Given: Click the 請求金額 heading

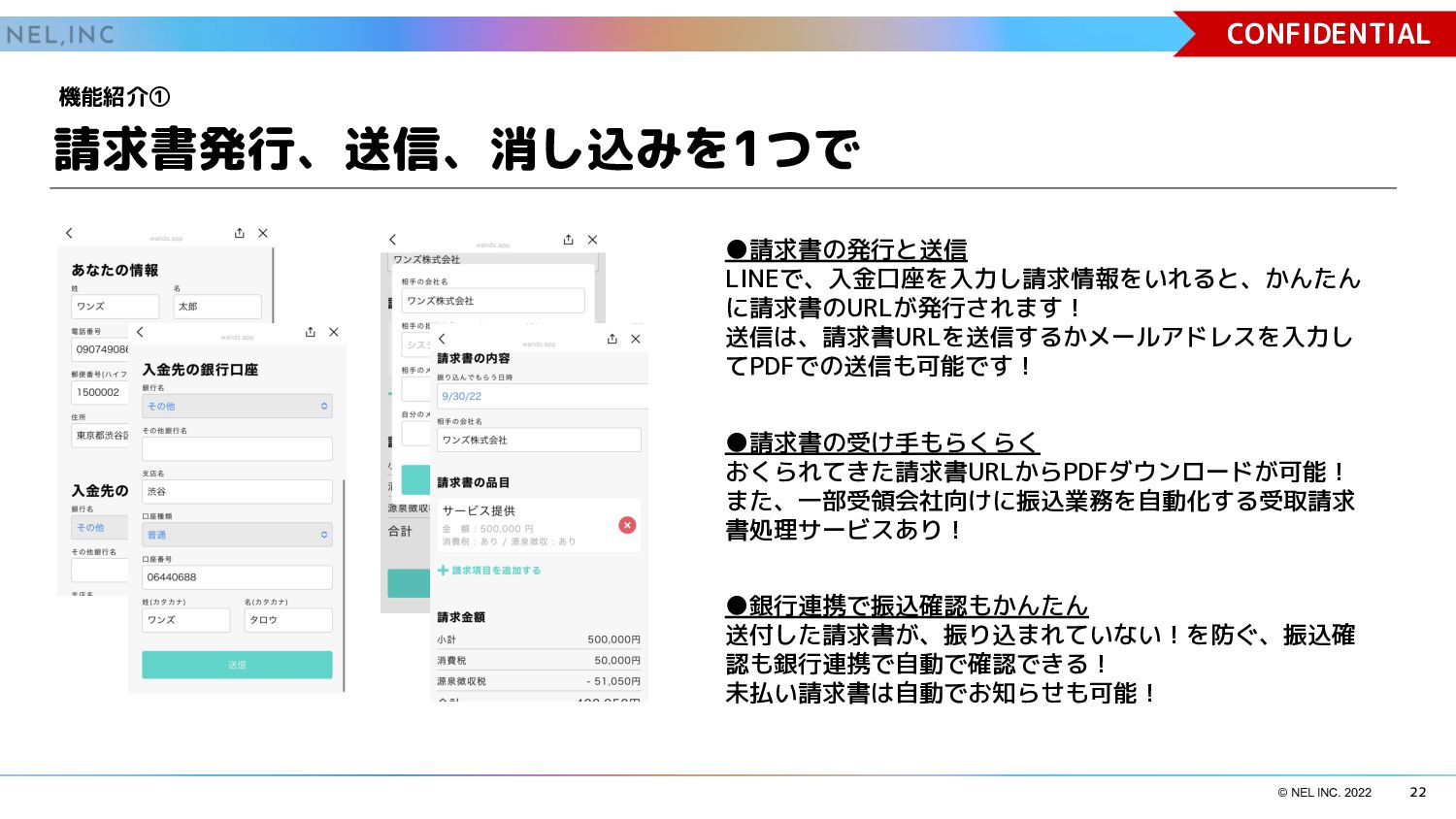Looking at the screenshot, I should coord(461,617).
